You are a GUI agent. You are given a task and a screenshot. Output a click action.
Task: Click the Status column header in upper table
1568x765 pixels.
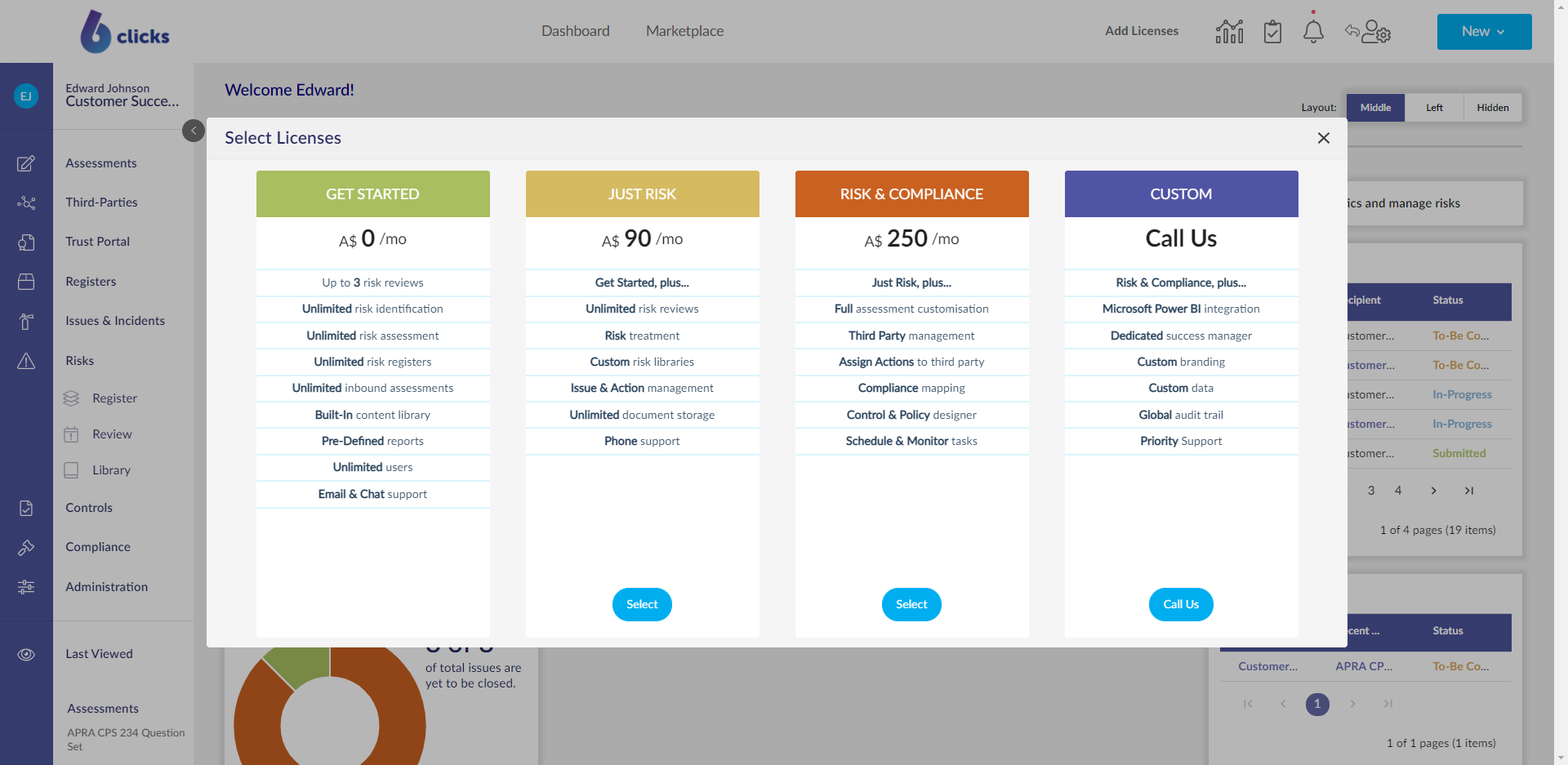pos(1448,300)
